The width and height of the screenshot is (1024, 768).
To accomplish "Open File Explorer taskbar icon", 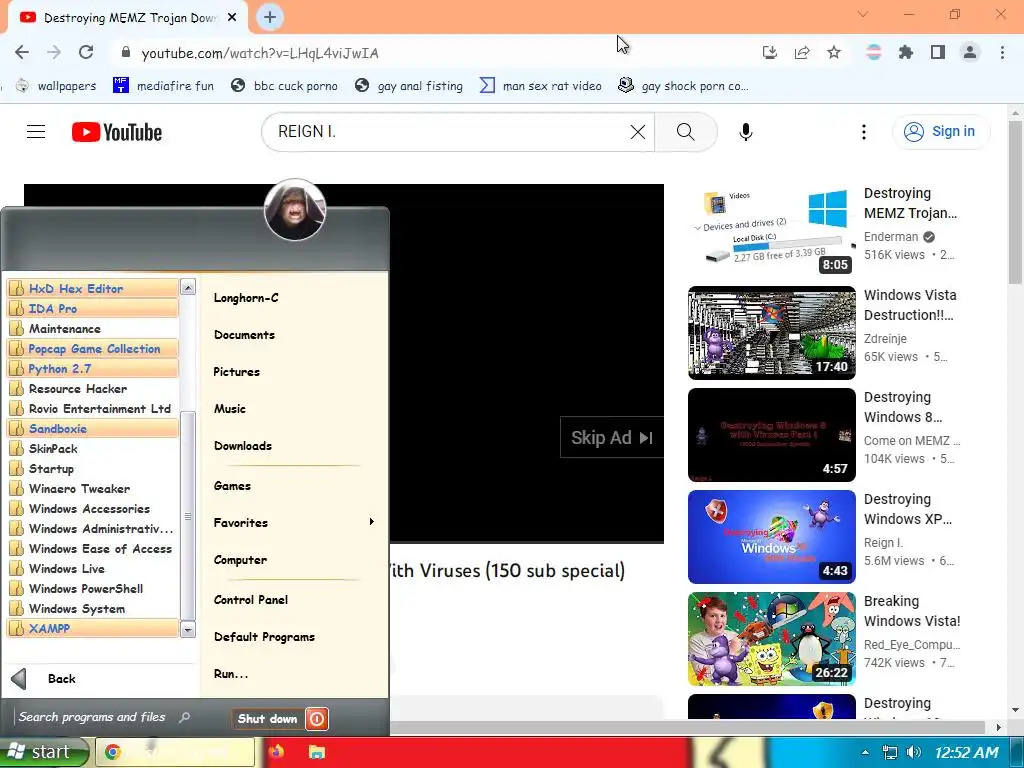I will 317,752.
